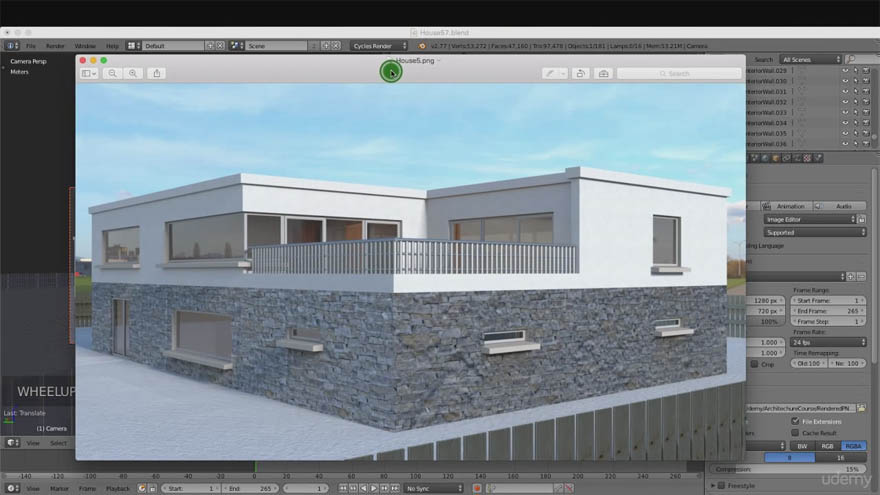Image resolution: width=880 pixels, height=495 pixels.
Task: Zoom out in the House5.png preview window
Action: click(112, 74)
